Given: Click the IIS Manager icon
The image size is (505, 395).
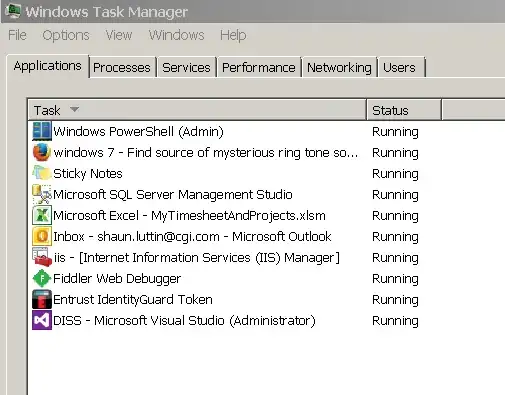Looking at the screenshot, I should (42, 257).
